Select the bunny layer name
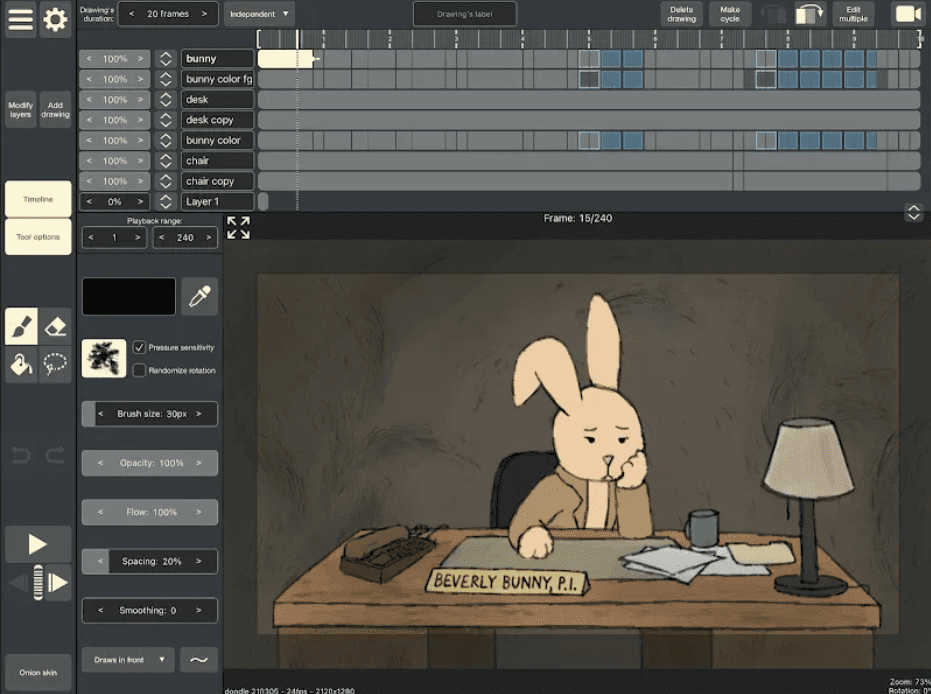Viewport: 931px width, 694px height. (x=217, y=59)
